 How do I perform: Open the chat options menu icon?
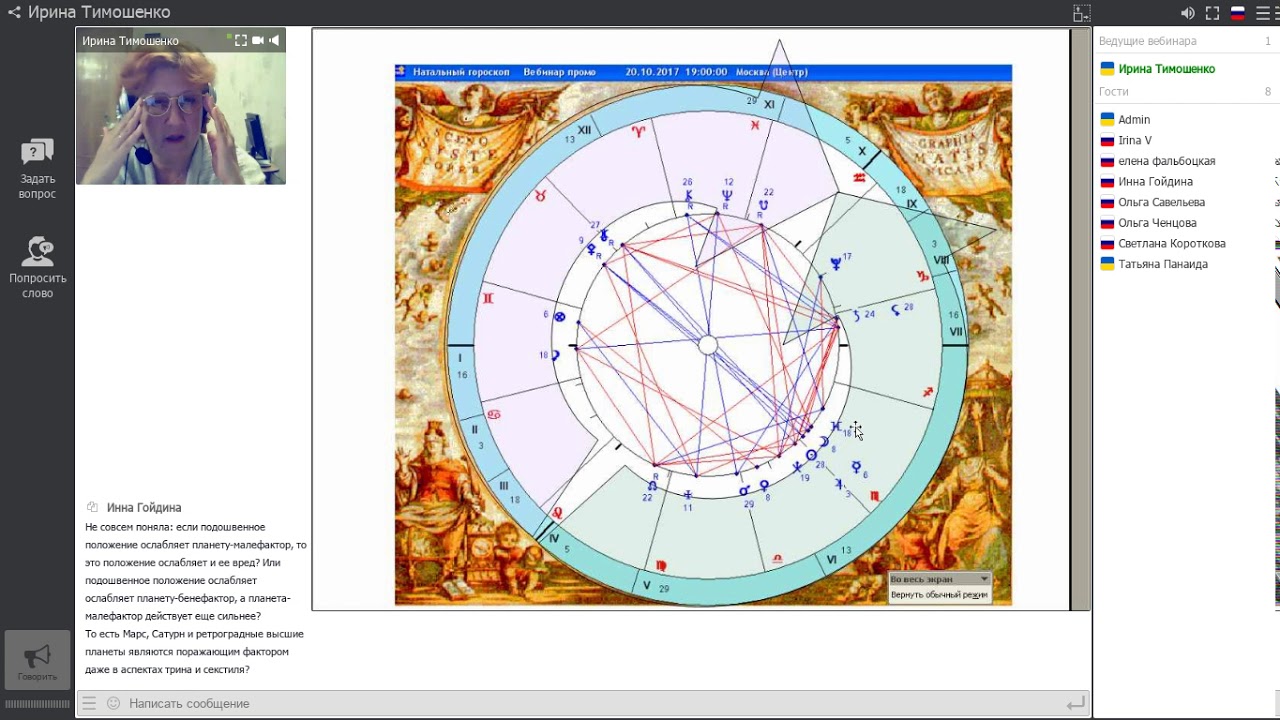pos(89,703)
